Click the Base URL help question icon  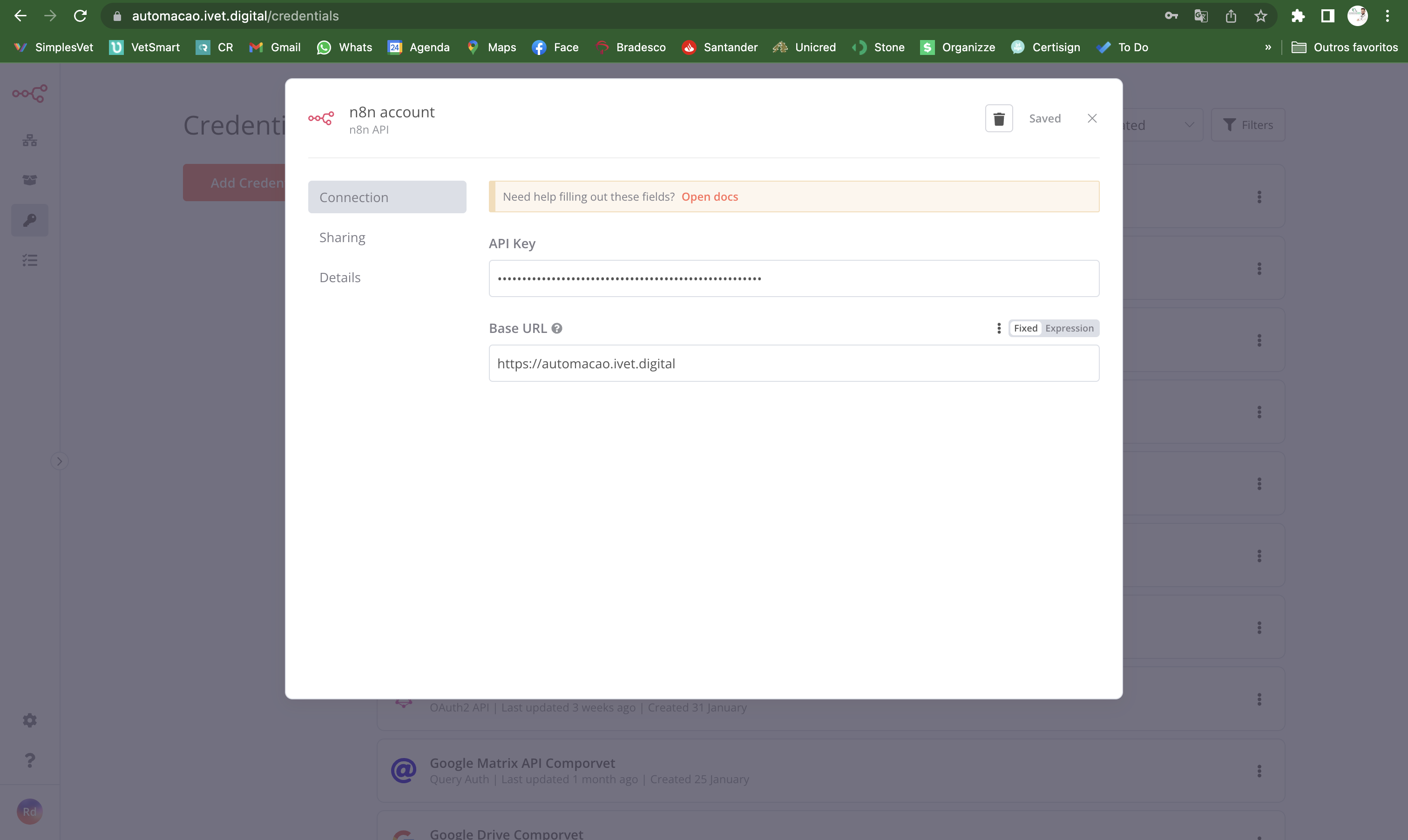557,328
